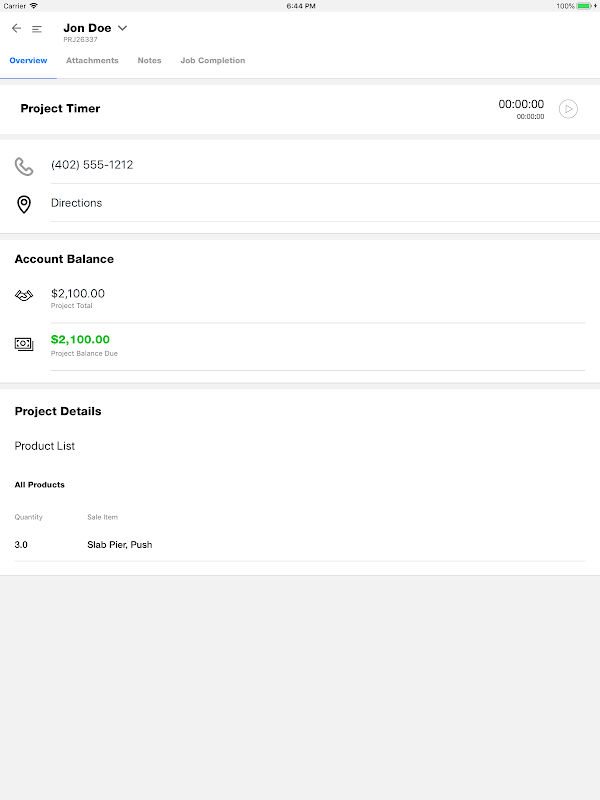Viewport: 600px width, 800px height.
Task: Tap the Product List heading
Action: coord(45,446)
